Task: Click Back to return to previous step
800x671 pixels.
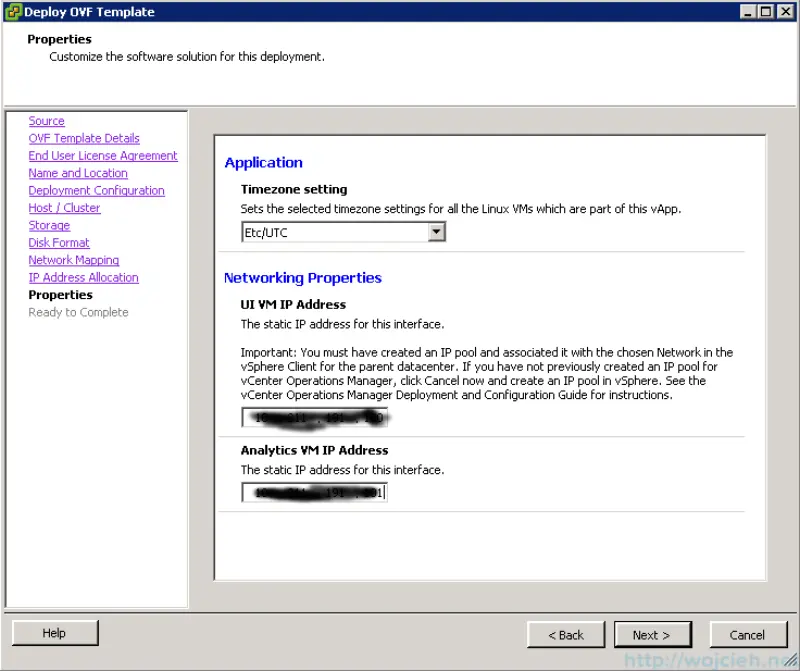Action: (566, 634)
